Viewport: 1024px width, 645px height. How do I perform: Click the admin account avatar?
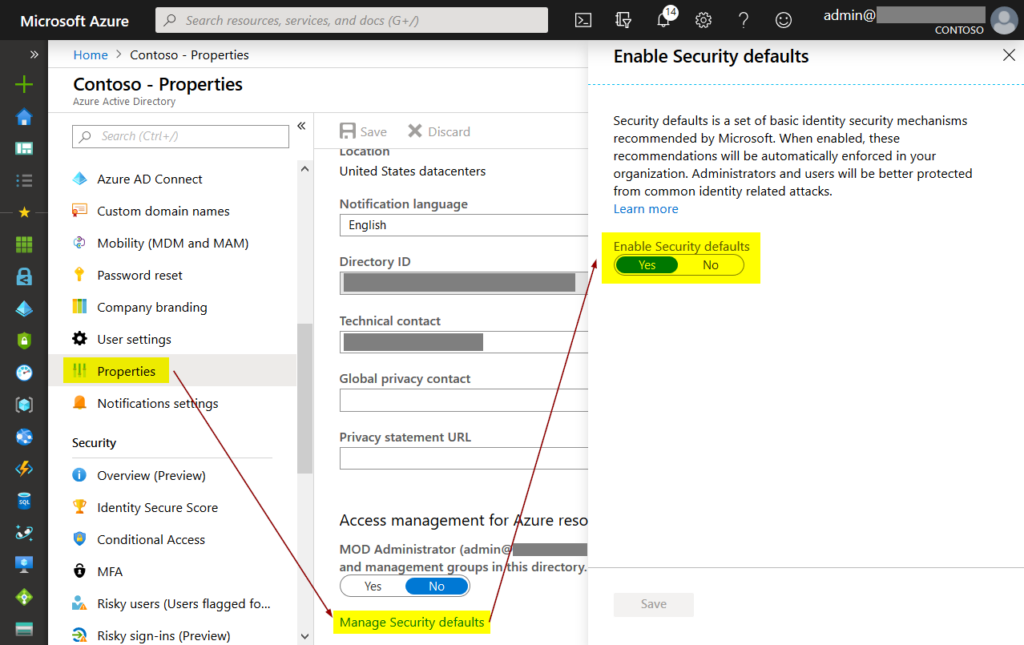click(x=1003, y=21)
